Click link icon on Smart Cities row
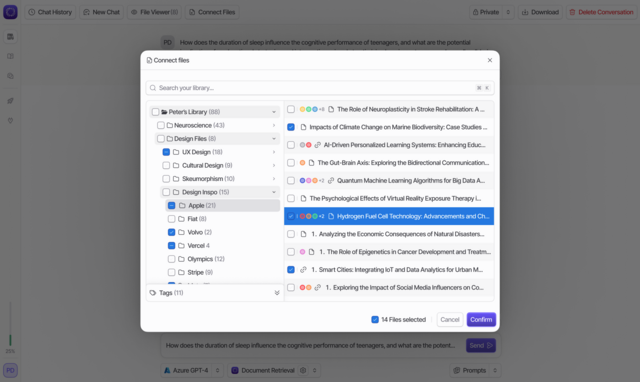This screenshot has width=640, height=382. (303, 270)
